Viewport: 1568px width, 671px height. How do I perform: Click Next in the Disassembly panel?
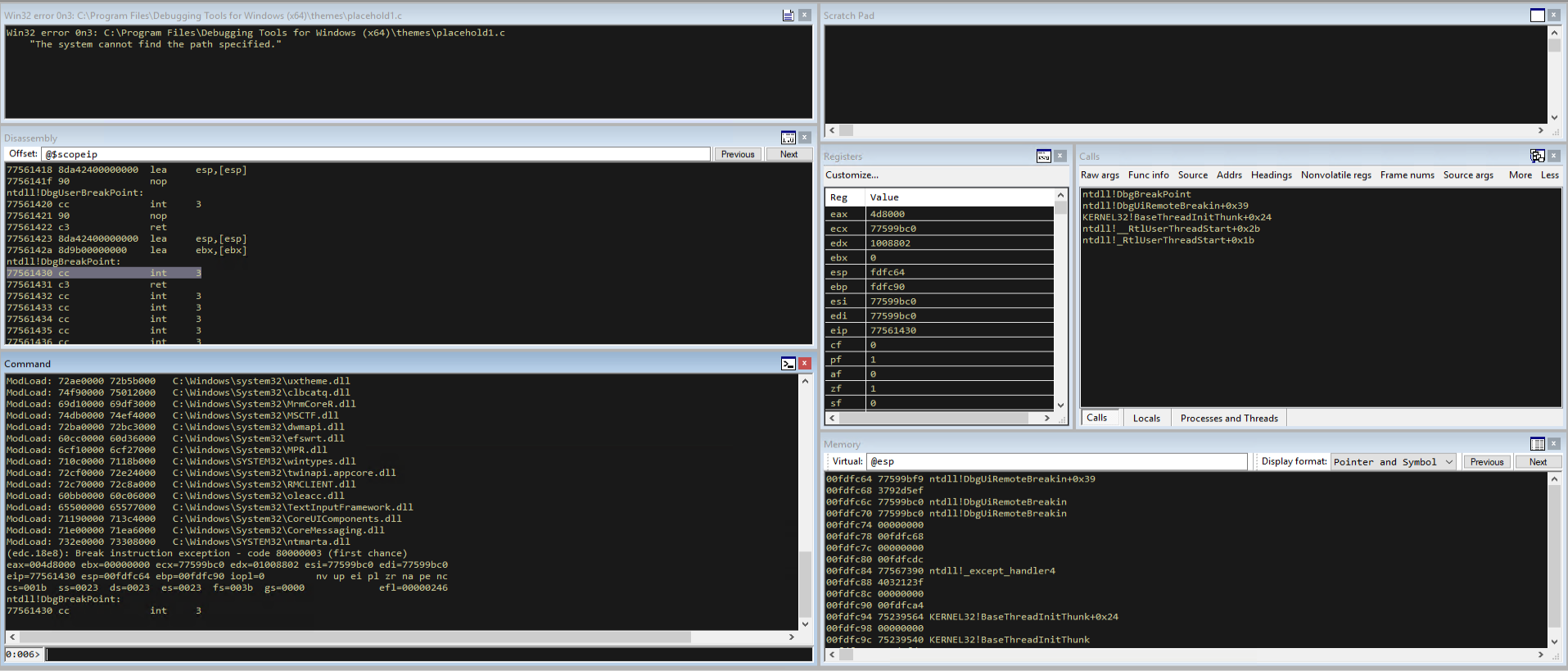[789, 154]
